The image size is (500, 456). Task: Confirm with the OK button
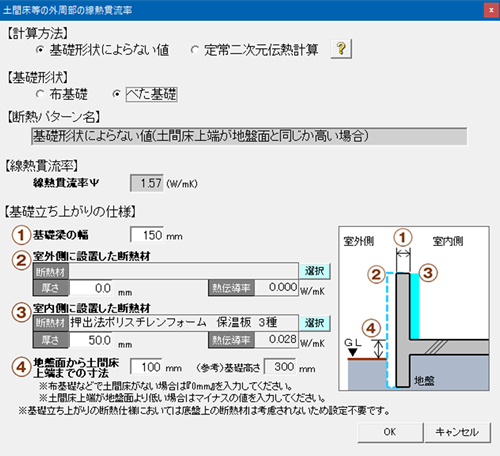tap(390, 432)
